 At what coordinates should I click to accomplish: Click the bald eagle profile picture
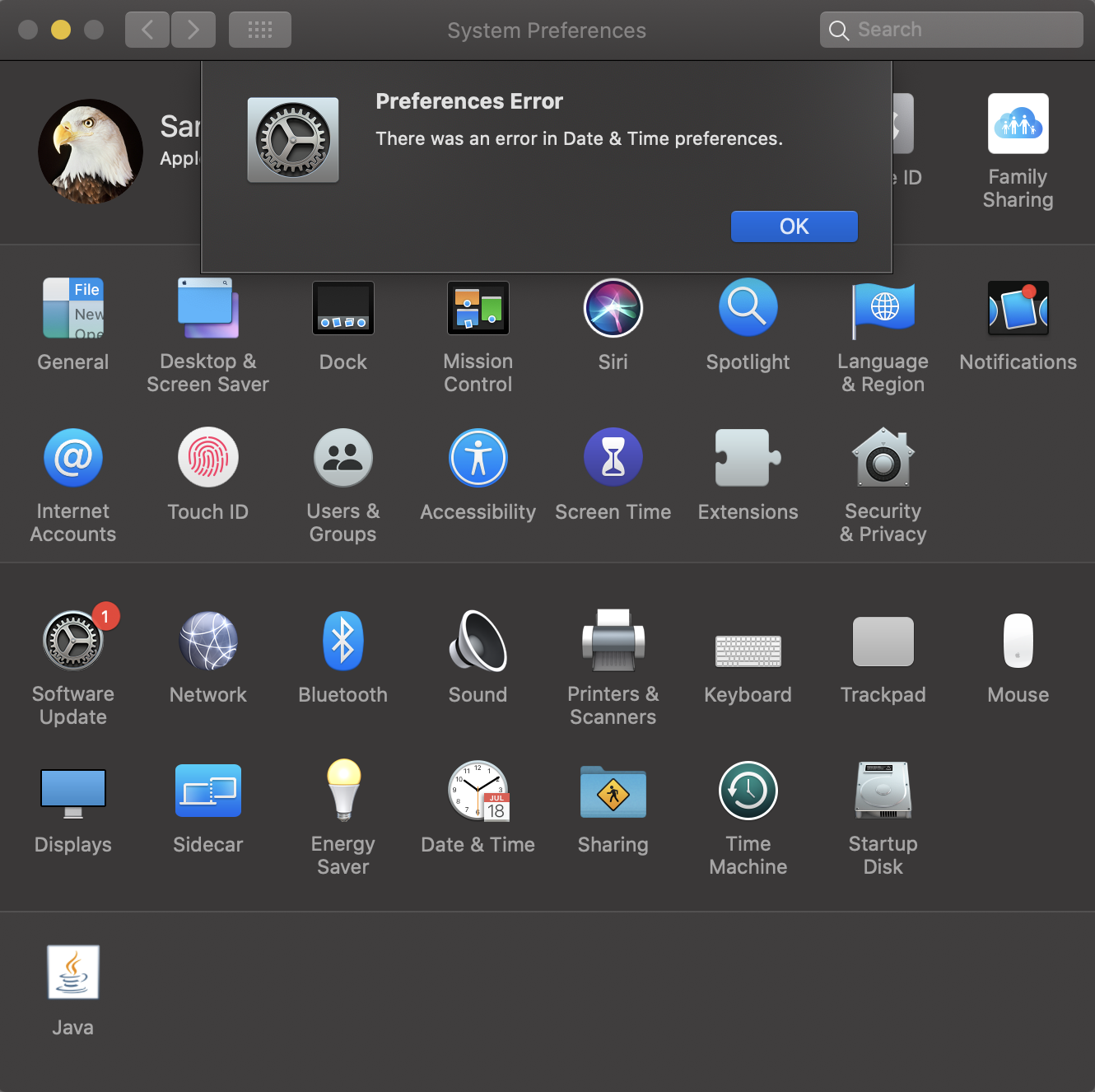point(91,152)
